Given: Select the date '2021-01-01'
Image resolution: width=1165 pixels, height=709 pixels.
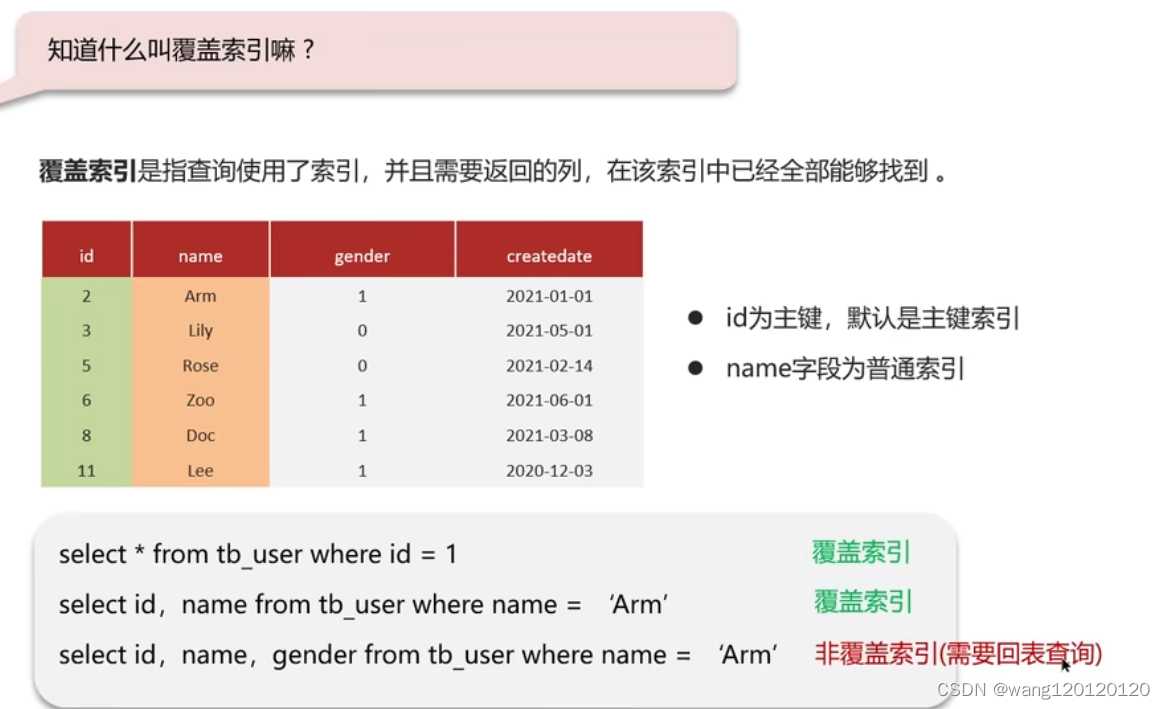Looking at the screenshot, I should (x=549, y=296).
